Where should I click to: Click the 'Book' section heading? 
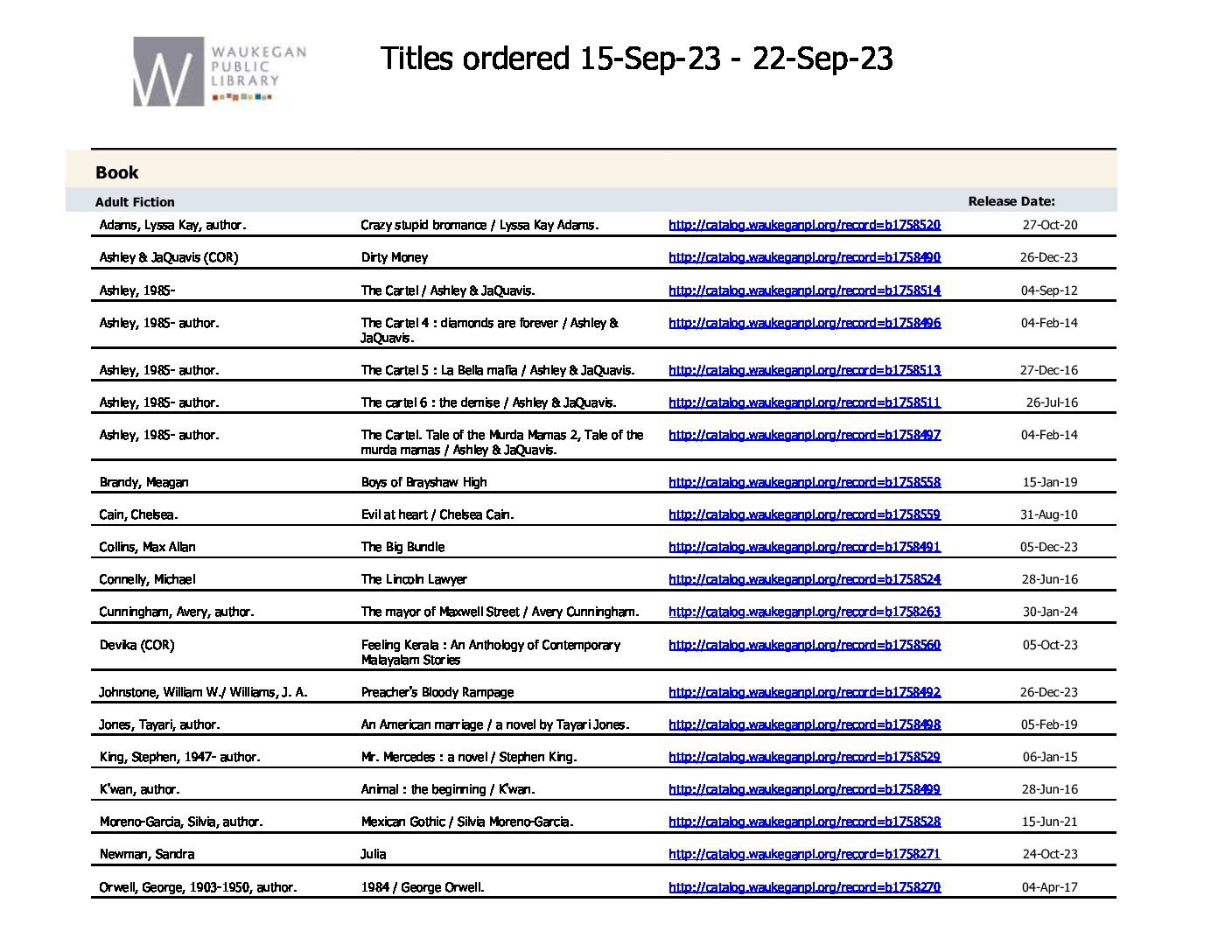coord(117,172)
